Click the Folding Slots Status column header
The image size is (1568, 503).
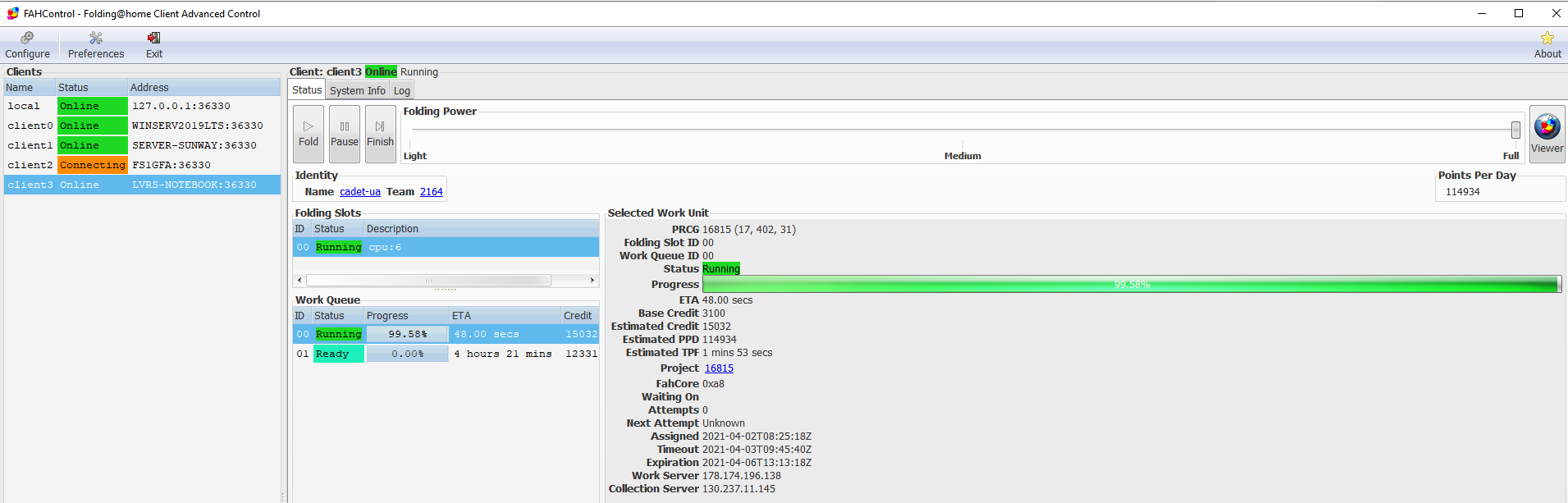[x=337, y=229]
